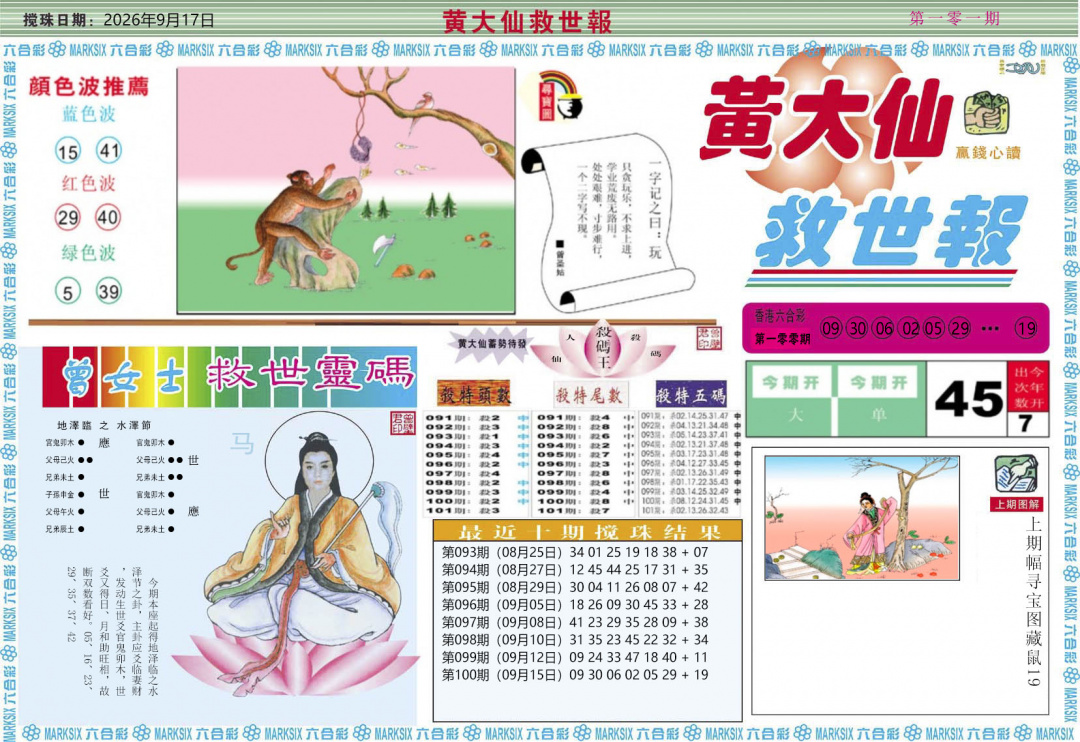Select result row 第097期 (09月08日)
The image size is (1080, 742).
click(x=575, y=622)
